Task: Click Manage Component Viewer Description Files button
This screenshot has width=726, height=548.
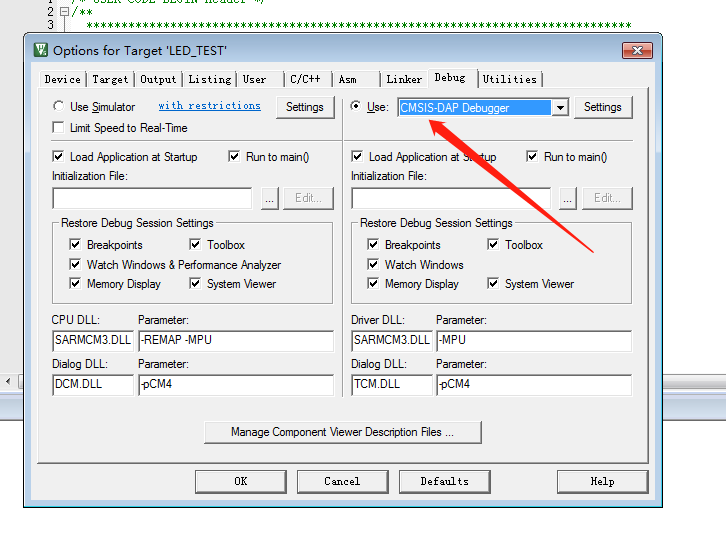Action: tap(342, 432)
